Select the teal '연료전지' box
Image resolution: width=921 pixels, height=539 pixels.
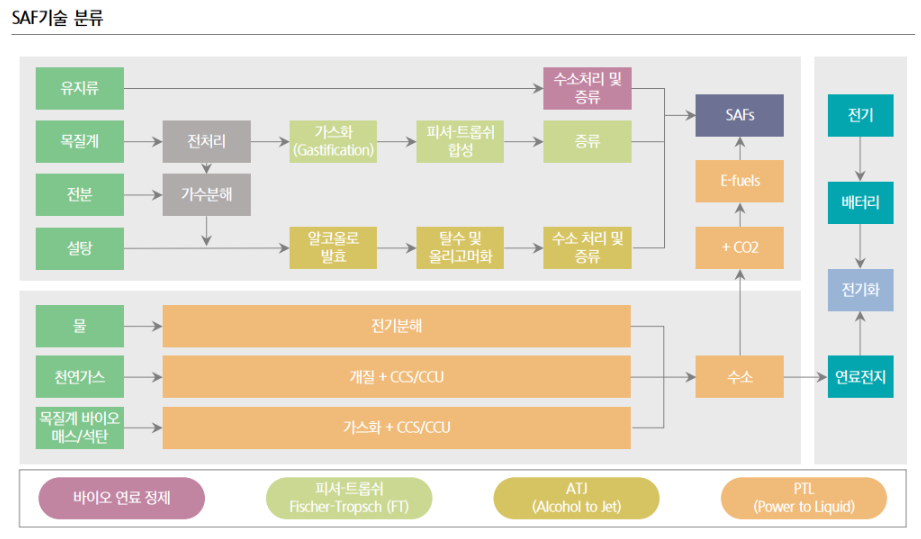[x=861, y=376]
